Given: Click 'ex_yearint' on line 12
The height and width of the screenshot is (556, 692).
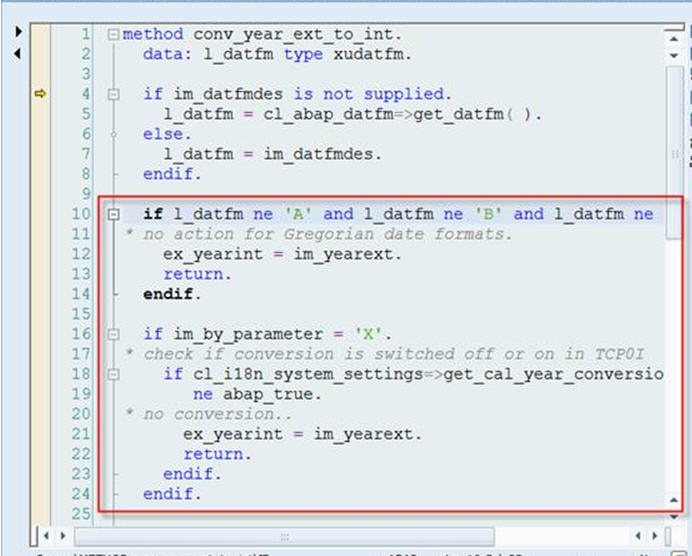Looking at the screenshot, I should [213, 255].
